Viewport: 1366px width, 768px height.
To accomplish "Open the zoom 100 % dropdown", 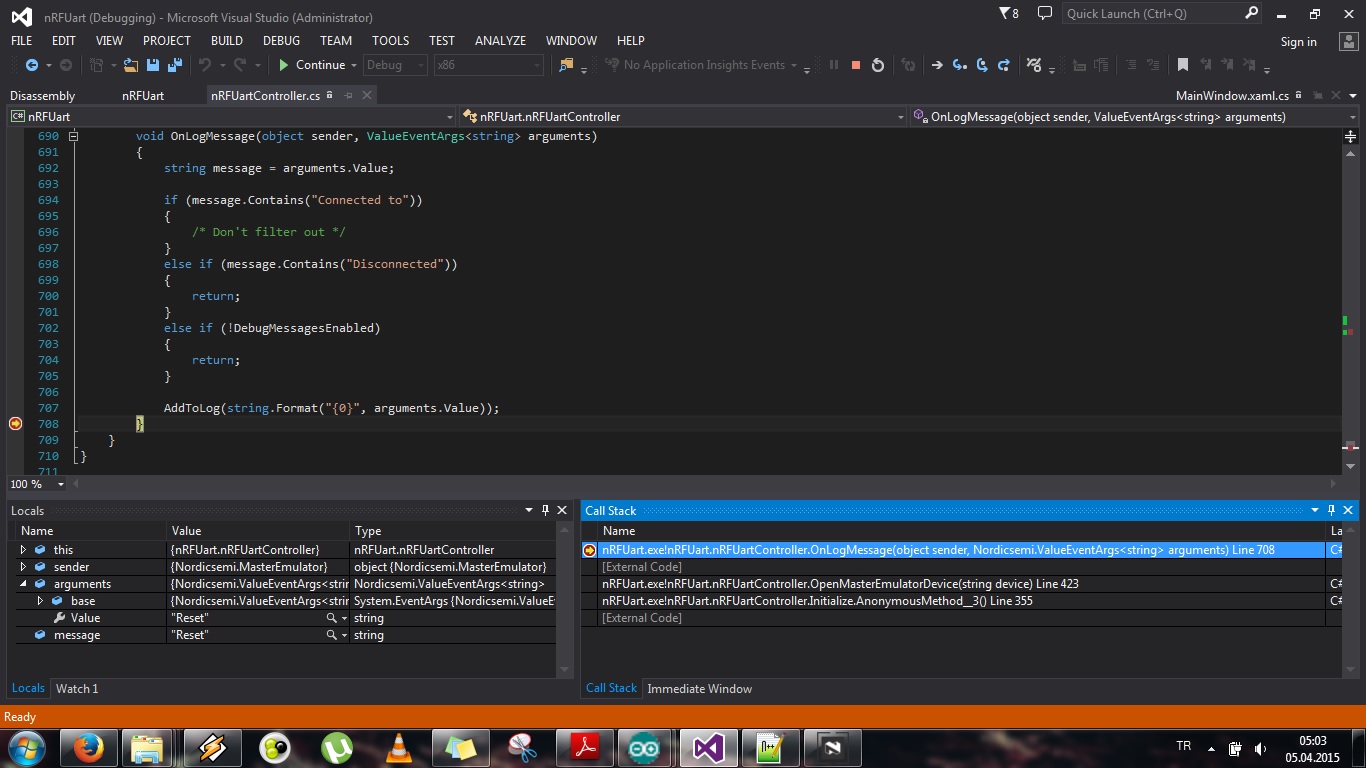I will point(60,484).
